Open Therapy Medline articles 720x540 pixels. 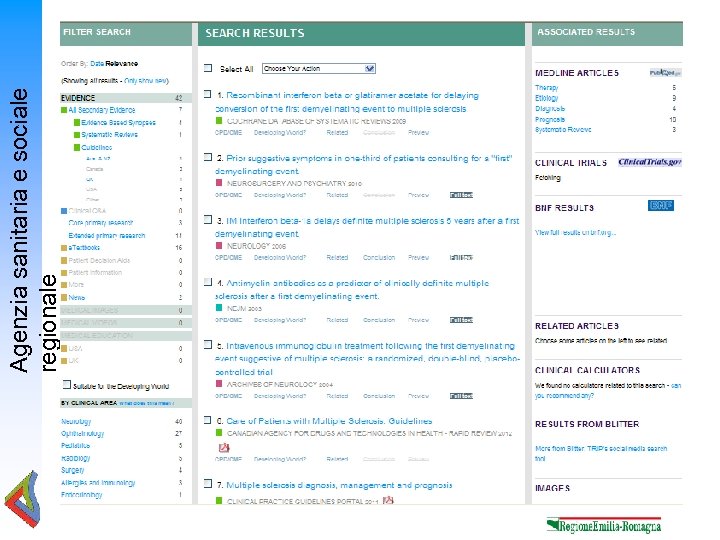pyautogui.click(x=546, y=87)
